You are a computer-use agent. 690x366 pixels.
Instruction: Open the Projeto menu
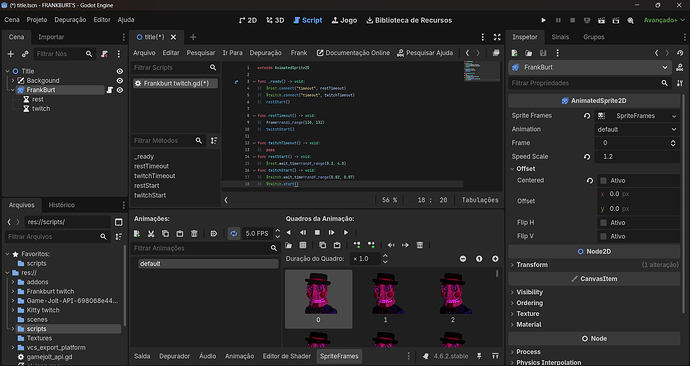(37, 20)
